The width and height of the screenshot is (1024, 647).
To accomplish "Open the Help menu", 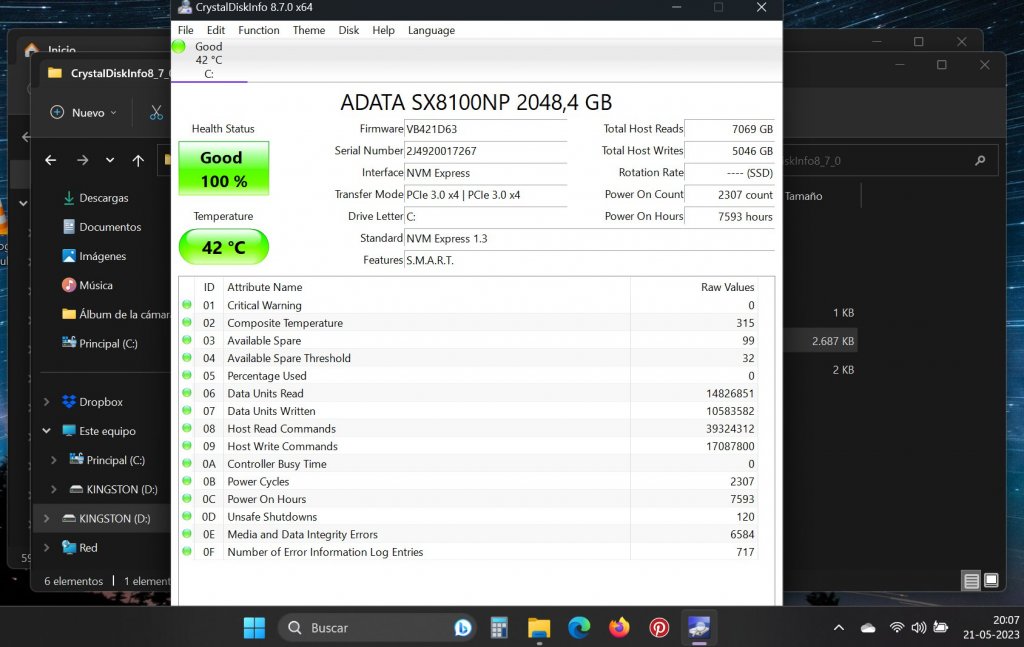I will coord(383,30).
